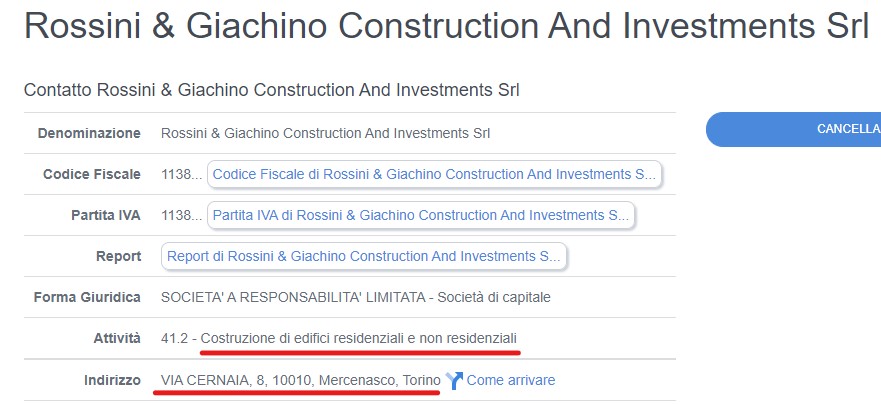Select the Partita IVA row label

pyautogui.click(x=106, y=215)
